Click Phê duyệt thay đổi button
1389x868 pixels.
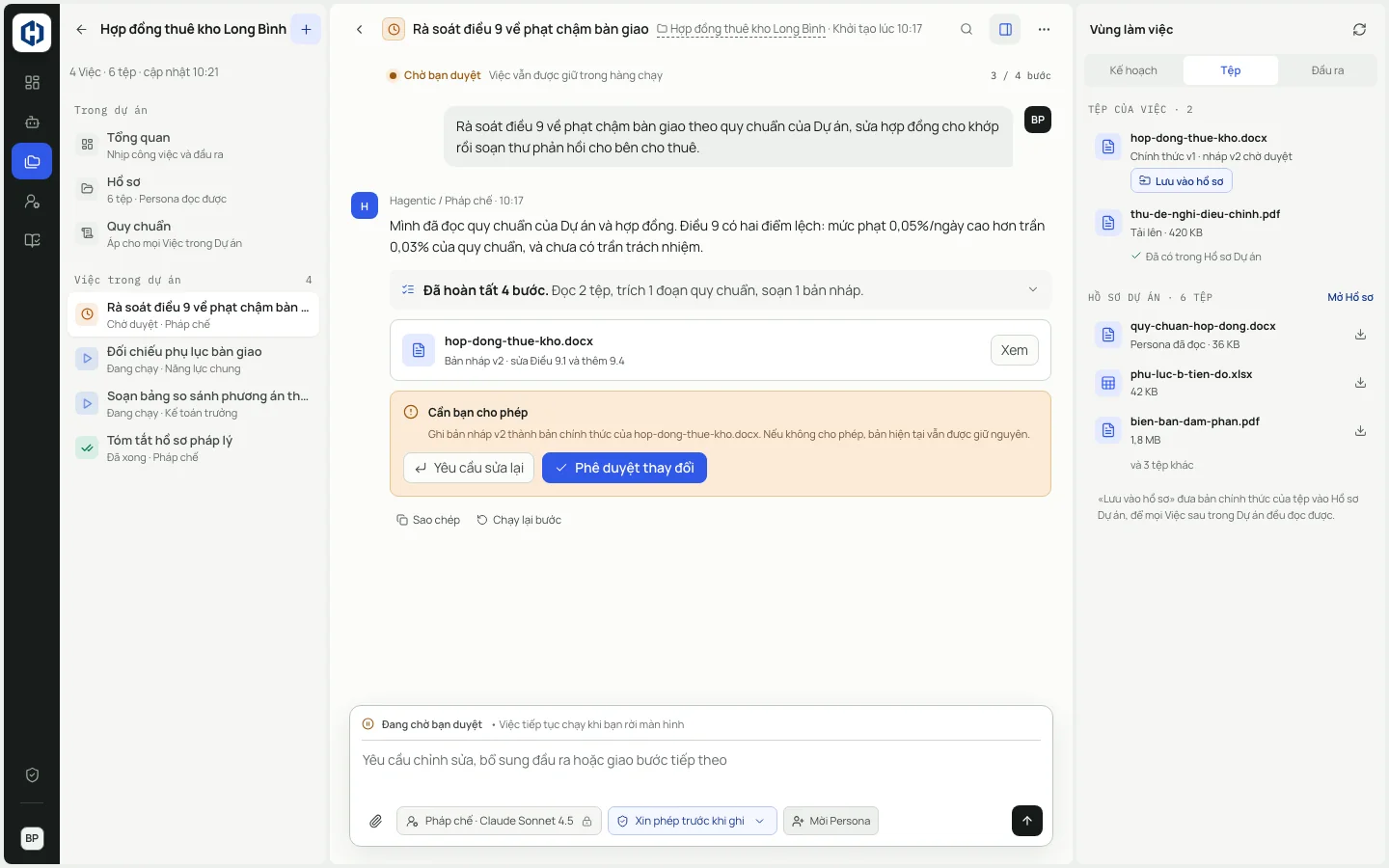pos(624,468)
